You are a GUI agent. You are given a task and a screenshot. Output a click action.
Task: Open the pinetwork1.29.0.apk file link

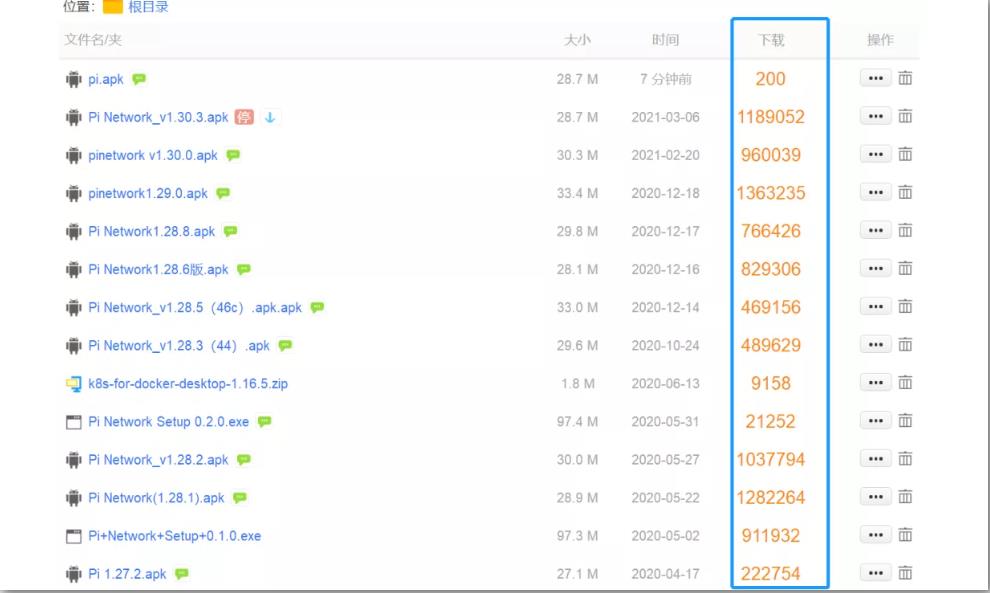tap(148, 193)
